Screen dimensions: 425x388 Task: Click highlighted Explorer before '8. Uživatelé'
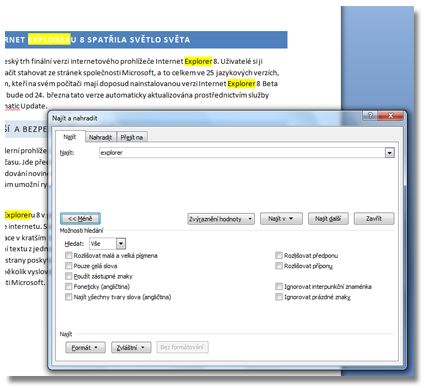(198, 61)
